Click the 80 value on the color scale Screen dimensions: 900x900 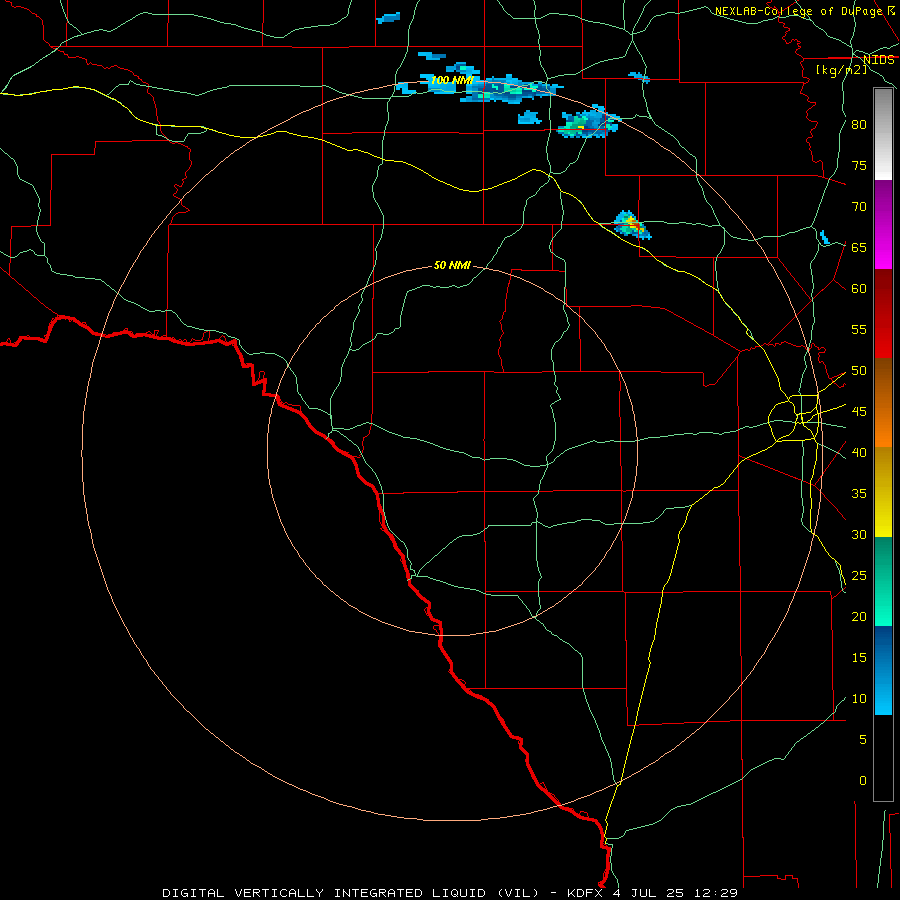tap(859, 125)
